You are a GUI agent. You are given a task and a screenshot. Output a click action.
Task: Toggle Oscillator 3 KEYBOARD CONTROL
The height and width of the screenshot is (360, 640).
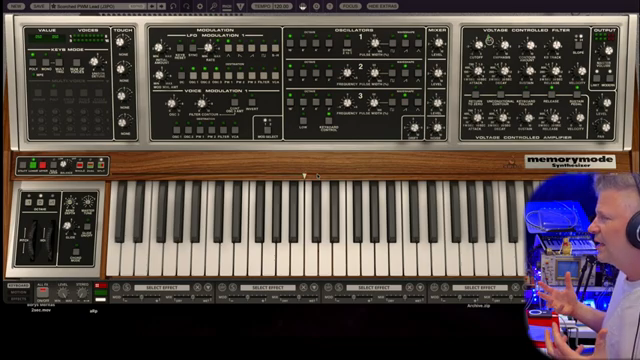coord(329,121)
